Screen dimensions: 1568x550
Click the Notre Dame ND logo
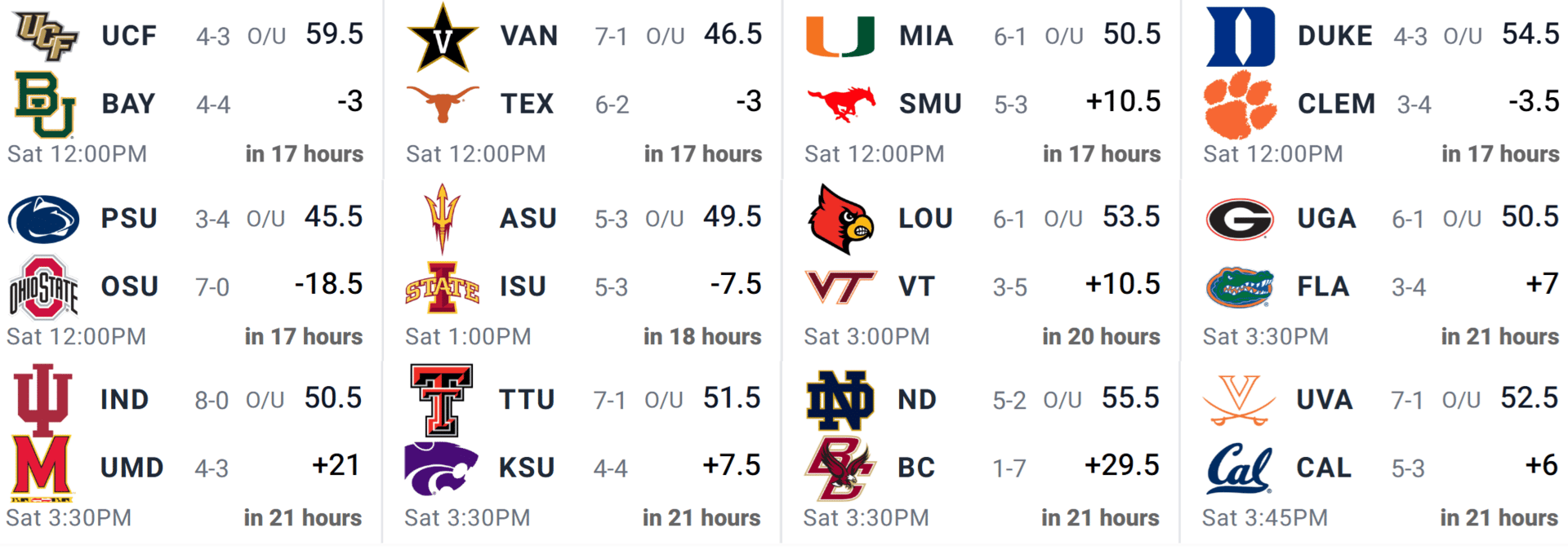(840, 400)
